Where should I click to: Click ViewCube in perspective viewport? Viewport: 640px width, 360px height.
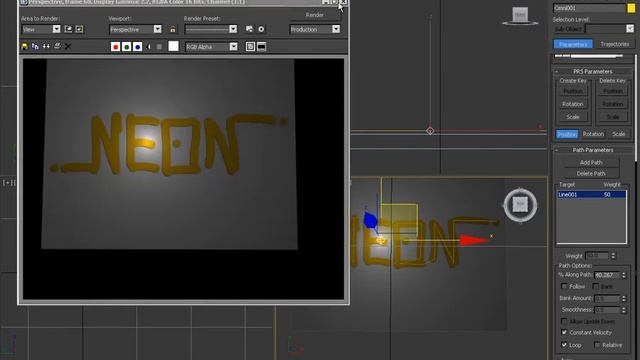(x=520, y=205)
